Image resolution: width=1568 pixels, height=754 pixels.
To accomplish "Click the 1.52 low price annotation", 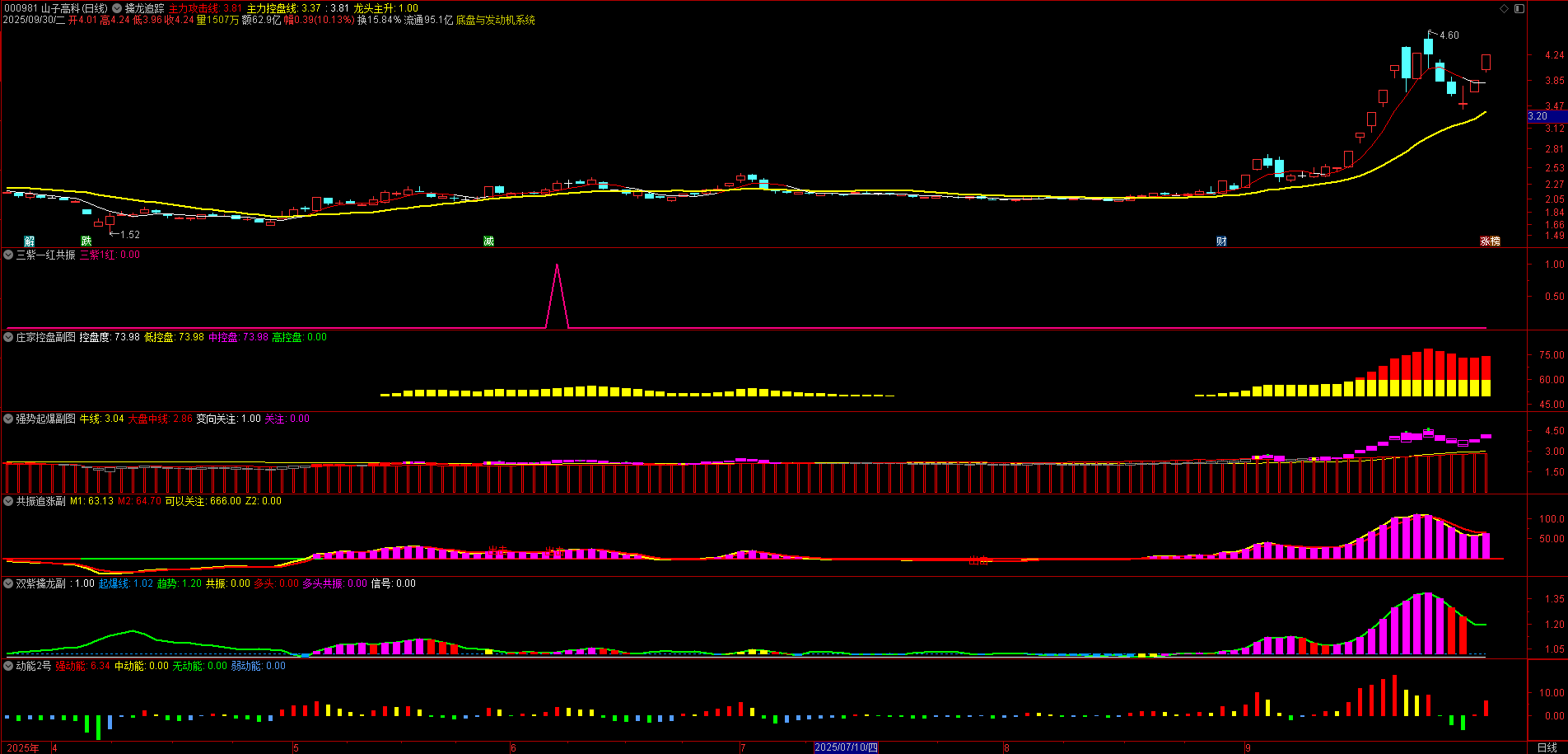I will (128, 235).
